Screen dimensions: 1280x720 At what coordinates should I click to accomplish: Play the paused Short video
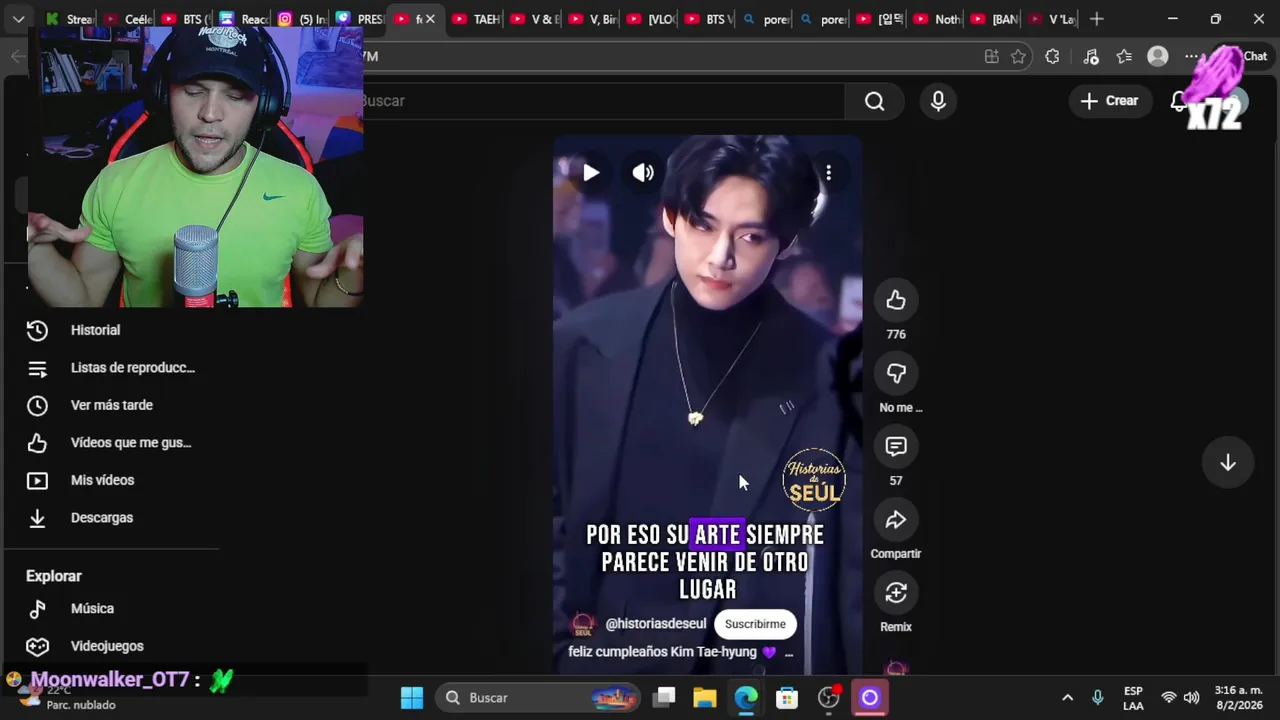(591, 173)
